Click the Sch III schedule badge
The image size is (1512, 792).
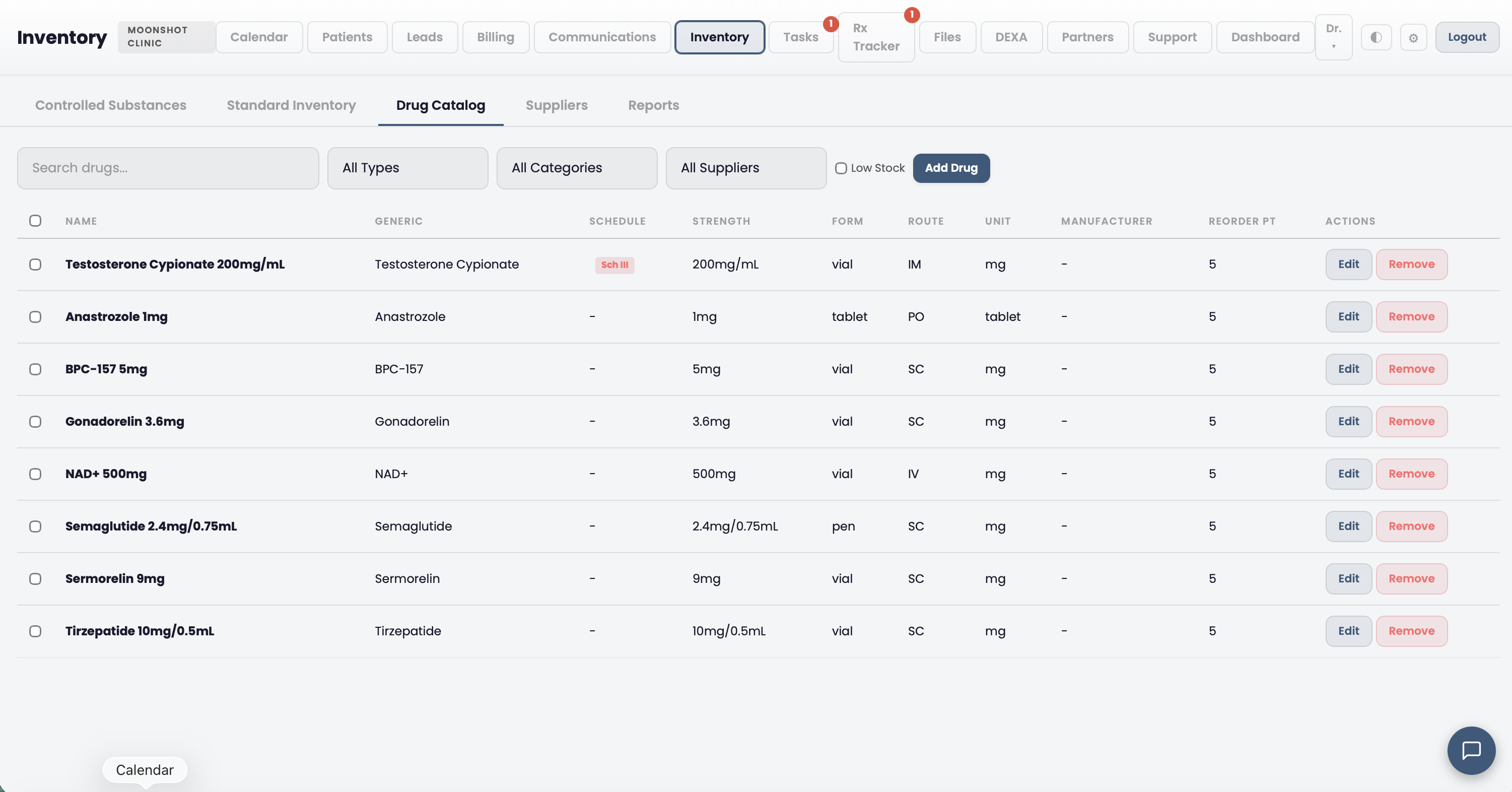pos(614,265)
